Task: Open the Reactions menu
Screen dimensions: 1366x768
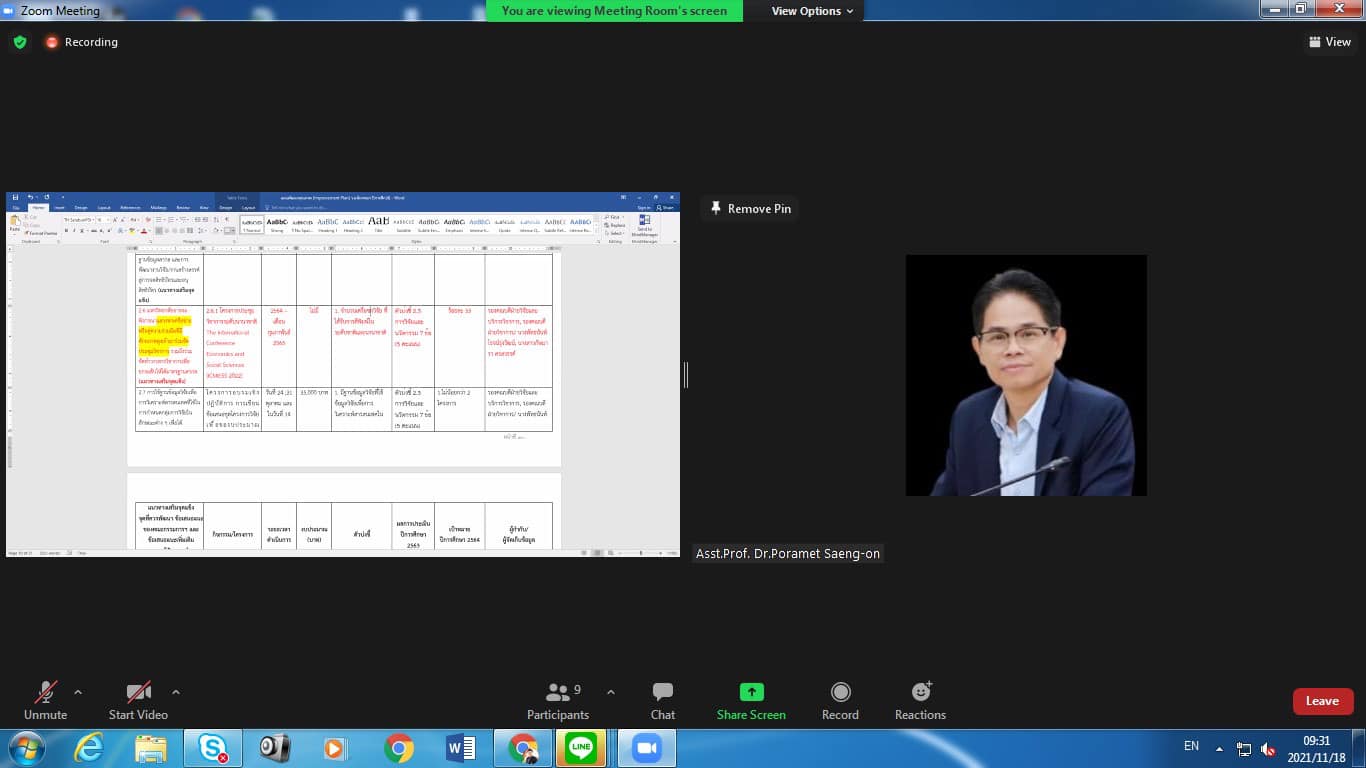Action: (x=920, y=693)
